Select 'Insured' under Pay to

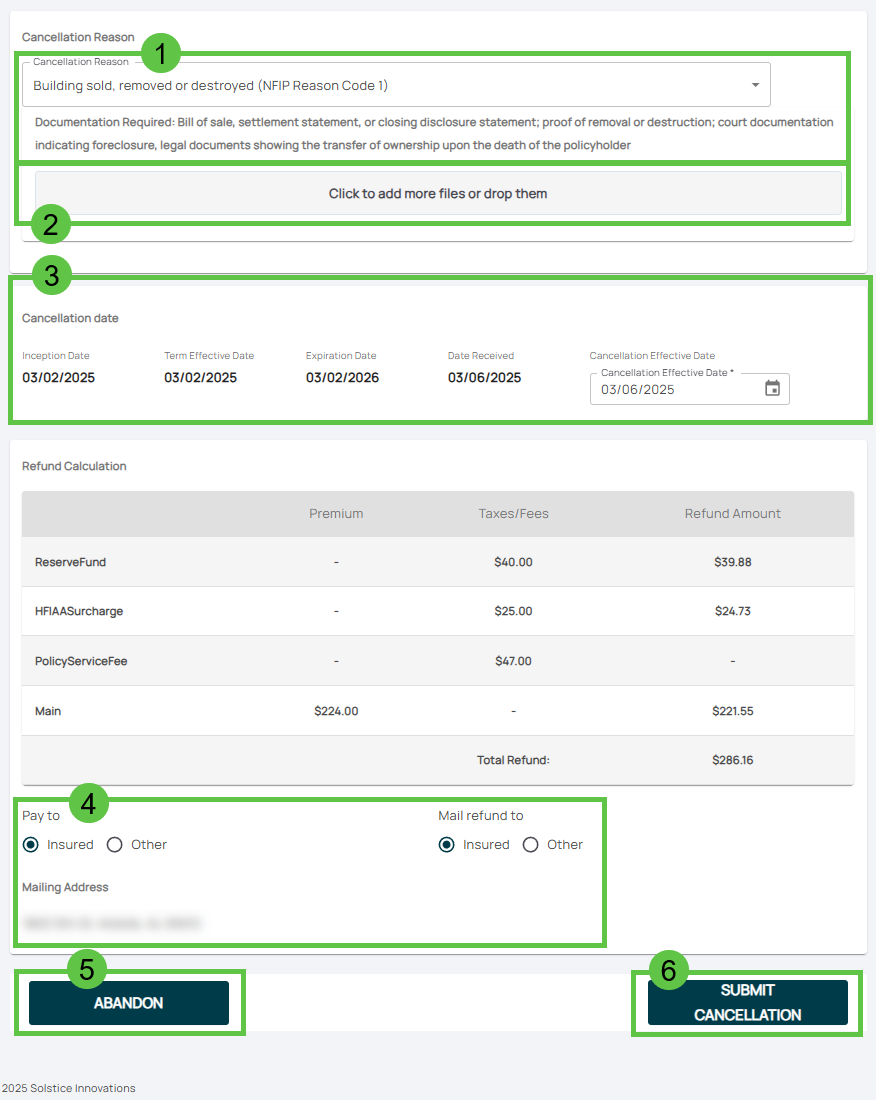coord(31,845)
